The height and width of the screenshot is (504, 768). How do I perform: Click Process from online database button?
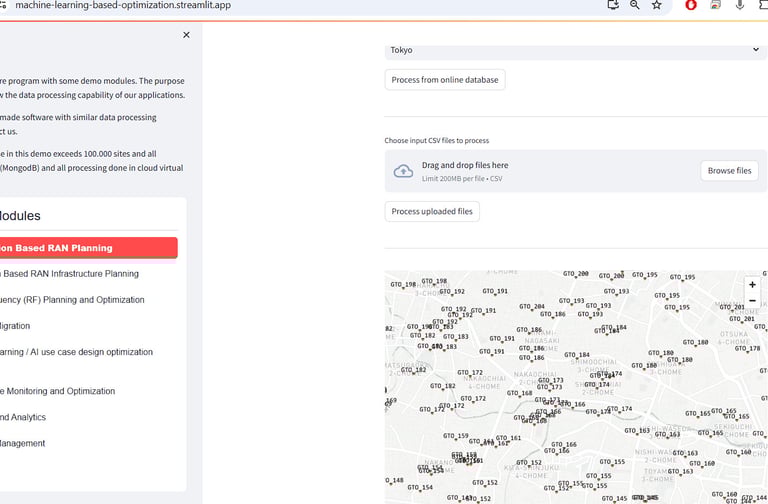click(x=445, y=80)
